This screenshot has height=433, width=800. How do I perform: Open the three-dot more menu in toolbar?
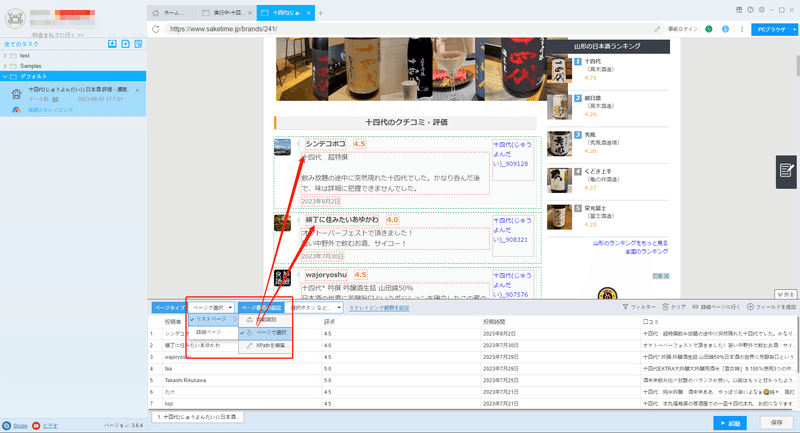click(742, 29)
